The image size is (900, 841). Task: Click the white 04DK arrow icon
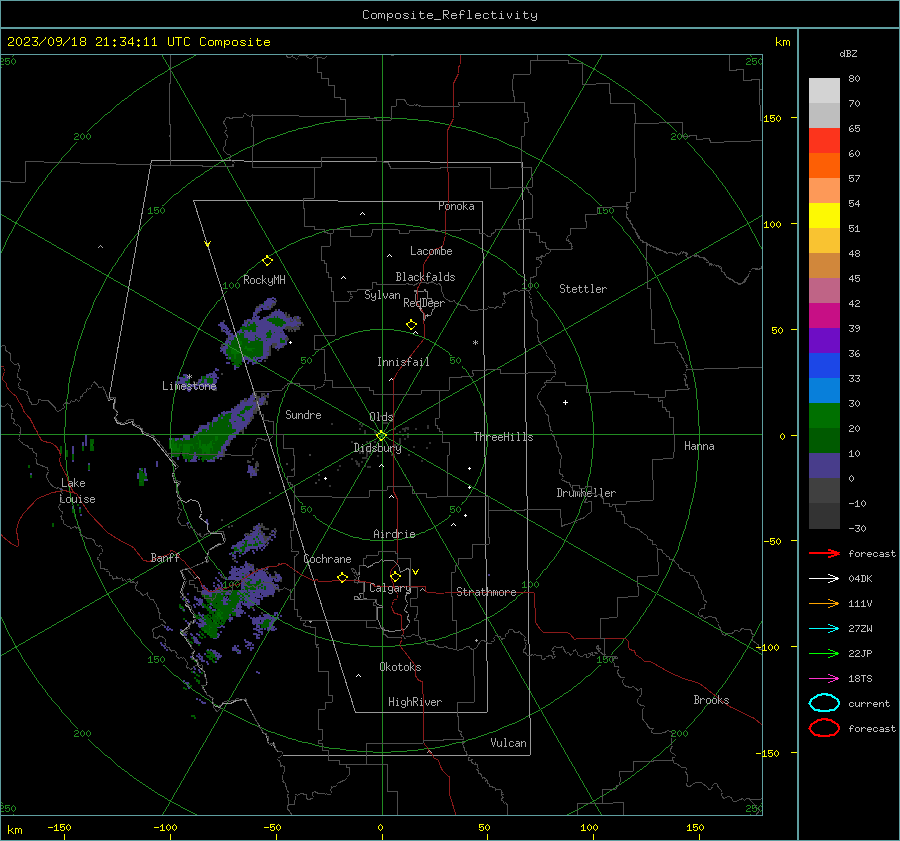[x=824, y=578]
